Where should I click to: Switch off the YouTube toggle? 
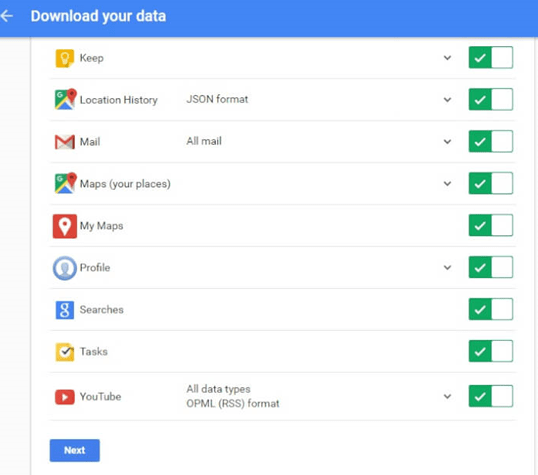point(491,396)
